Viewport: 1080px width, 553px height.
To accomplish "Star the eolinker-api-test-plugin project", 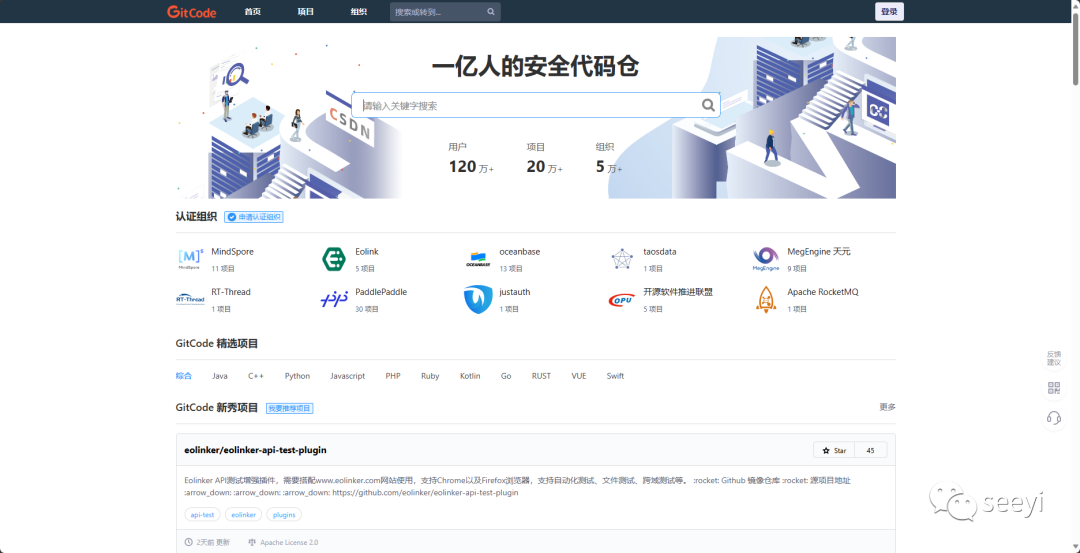I will pyautogui.click(x=834, y=450).
